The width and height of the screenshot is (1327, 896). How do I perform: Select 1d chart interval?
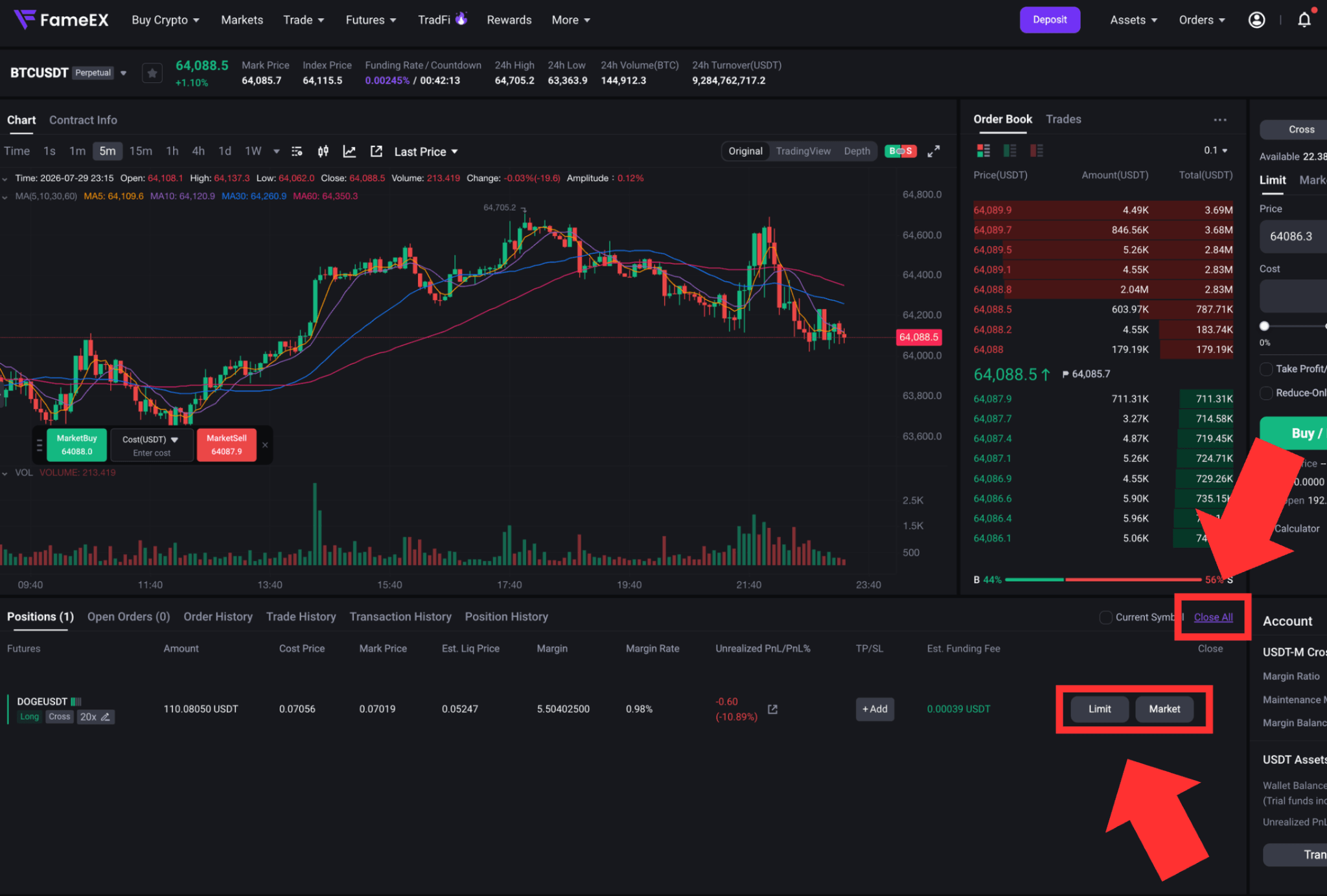pyautogui.click(x=225, y=151)
